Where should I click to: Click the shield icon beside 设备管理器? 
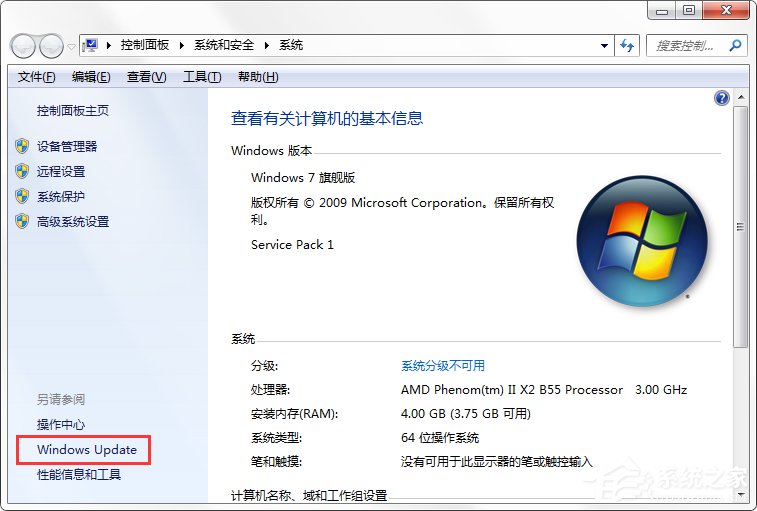tap(22, 146)
